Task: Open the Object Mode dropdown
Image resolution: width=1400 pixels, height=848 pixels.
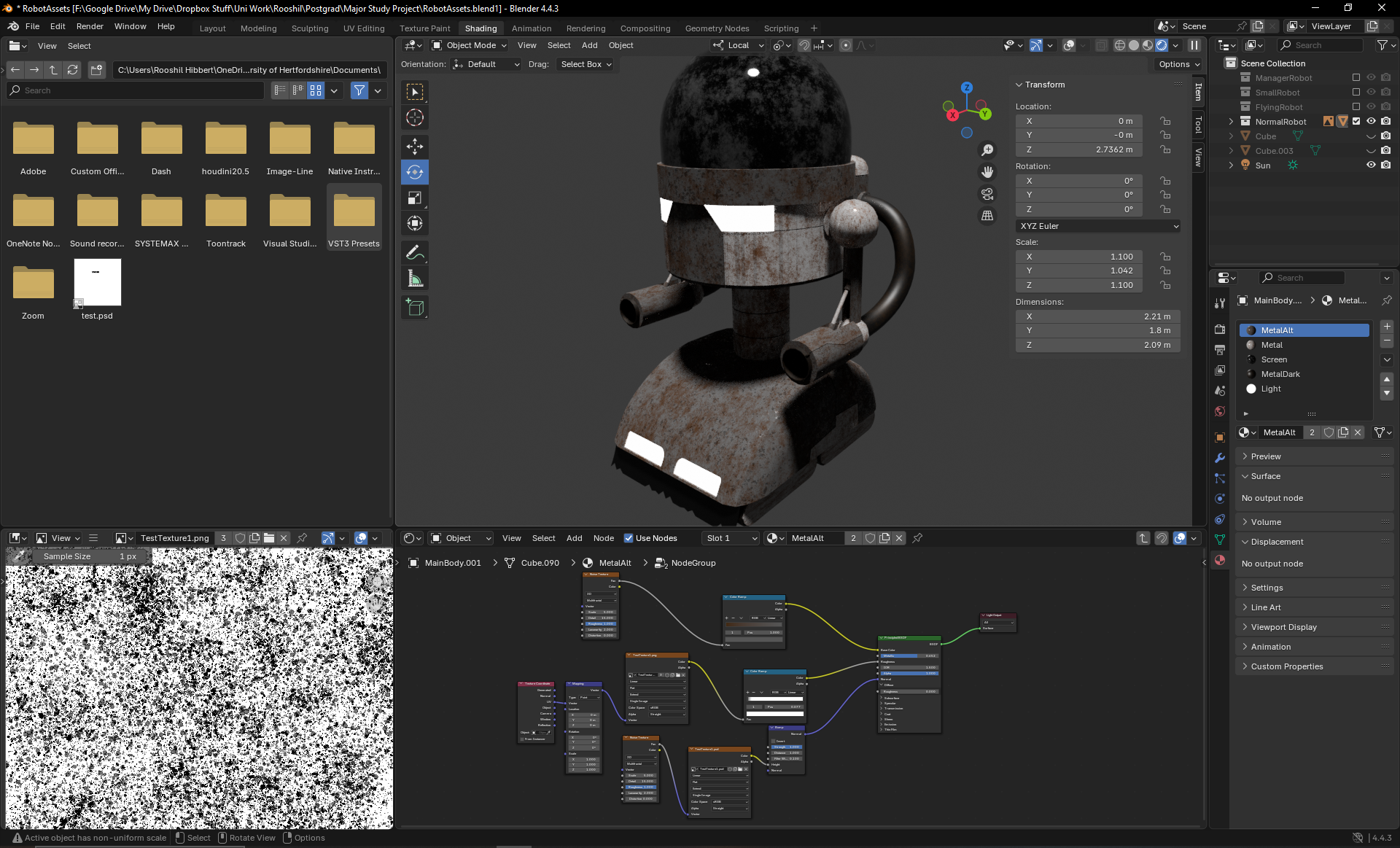Action: click(469, 45)
